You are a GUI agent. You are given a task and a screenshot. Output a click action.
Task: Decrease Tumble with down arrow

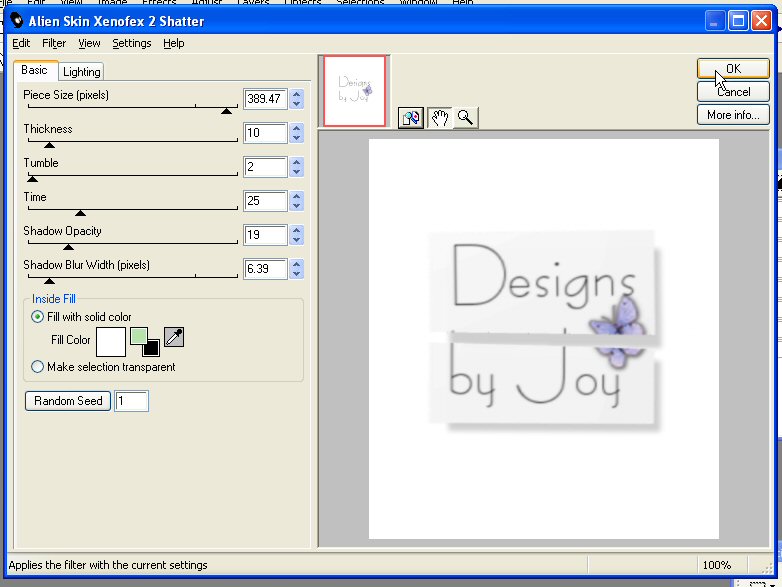pyautogui.click(x=297, y=172)
